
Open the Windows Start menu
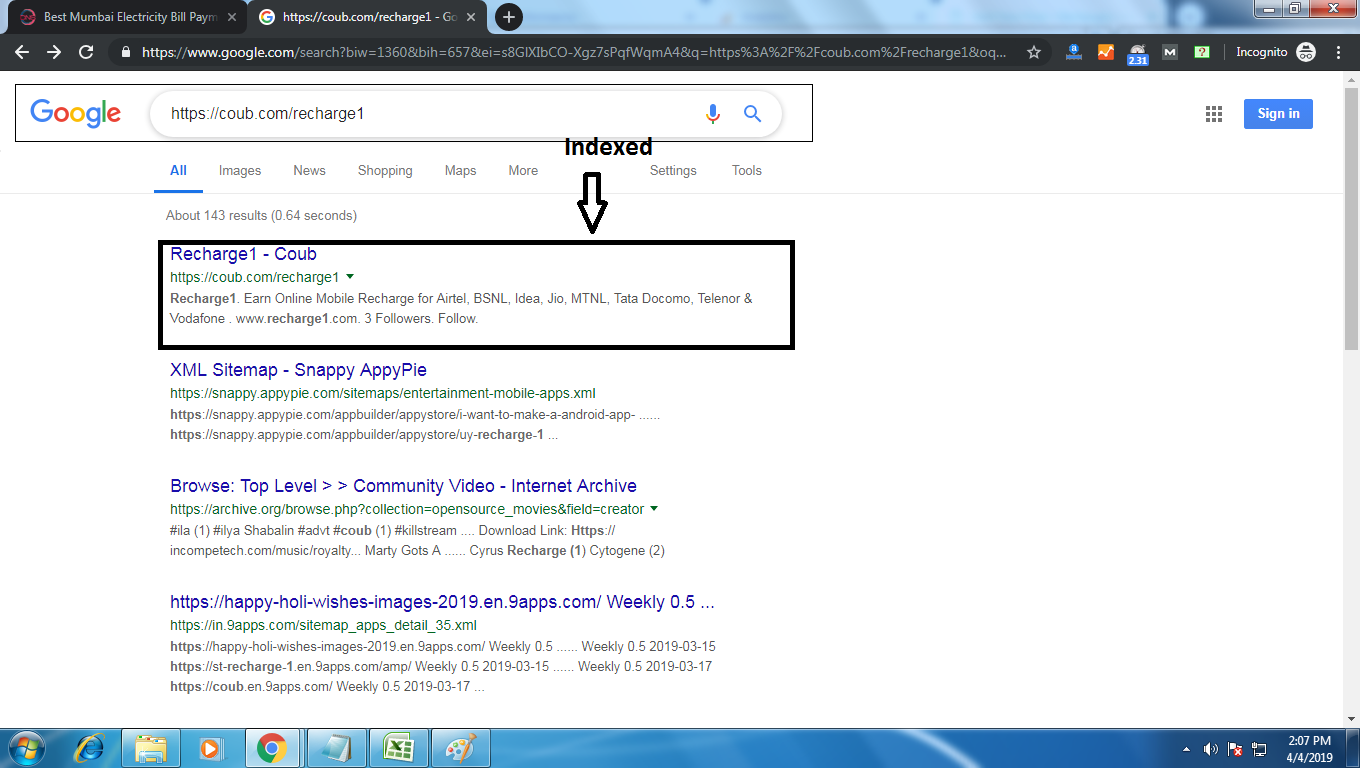pyautogui.click(x=26, y=748)
